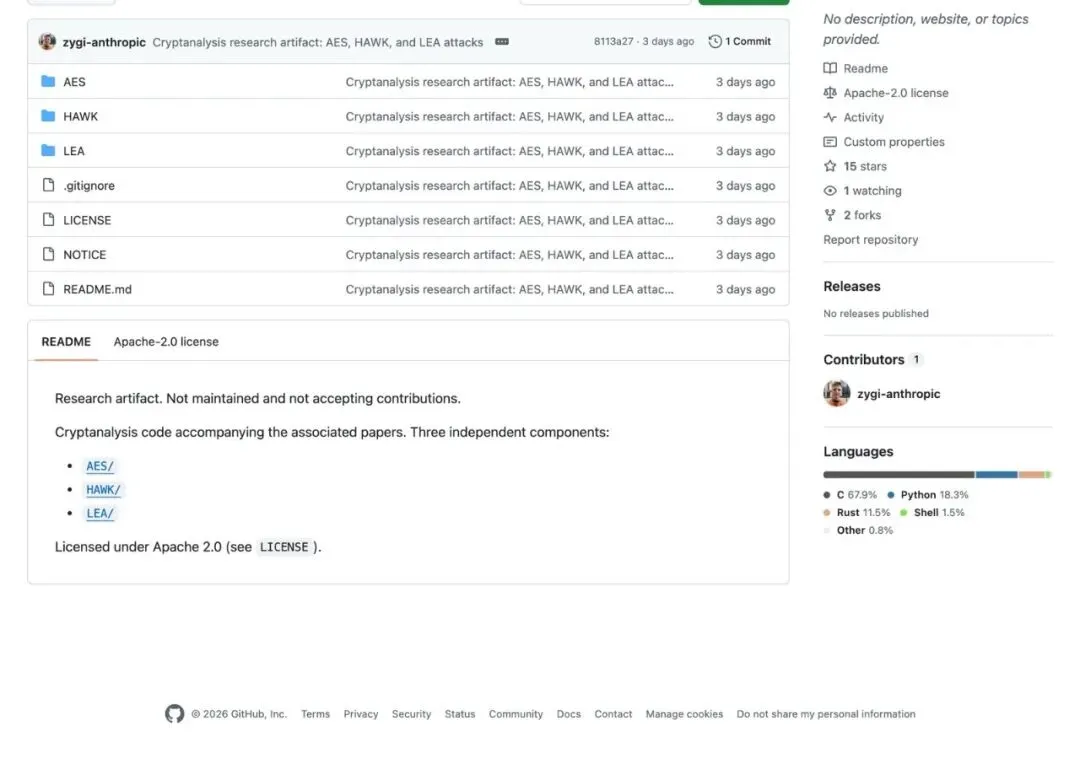Click the blue Python segment of language bar

996,475
